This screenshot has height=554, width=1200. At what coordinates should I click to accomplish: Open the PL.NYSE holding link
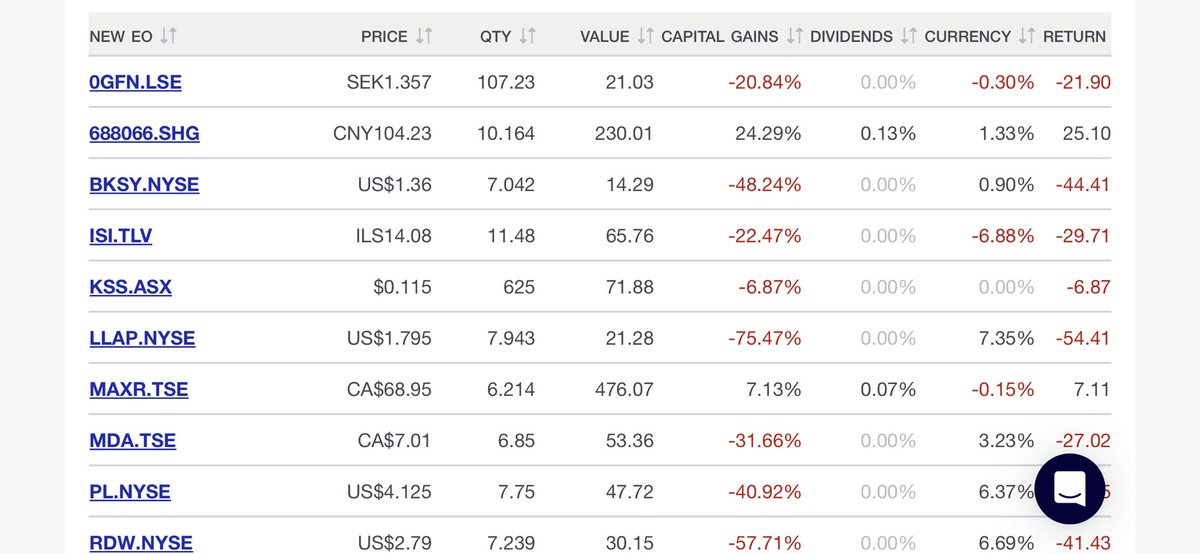[x=129, y=492]
